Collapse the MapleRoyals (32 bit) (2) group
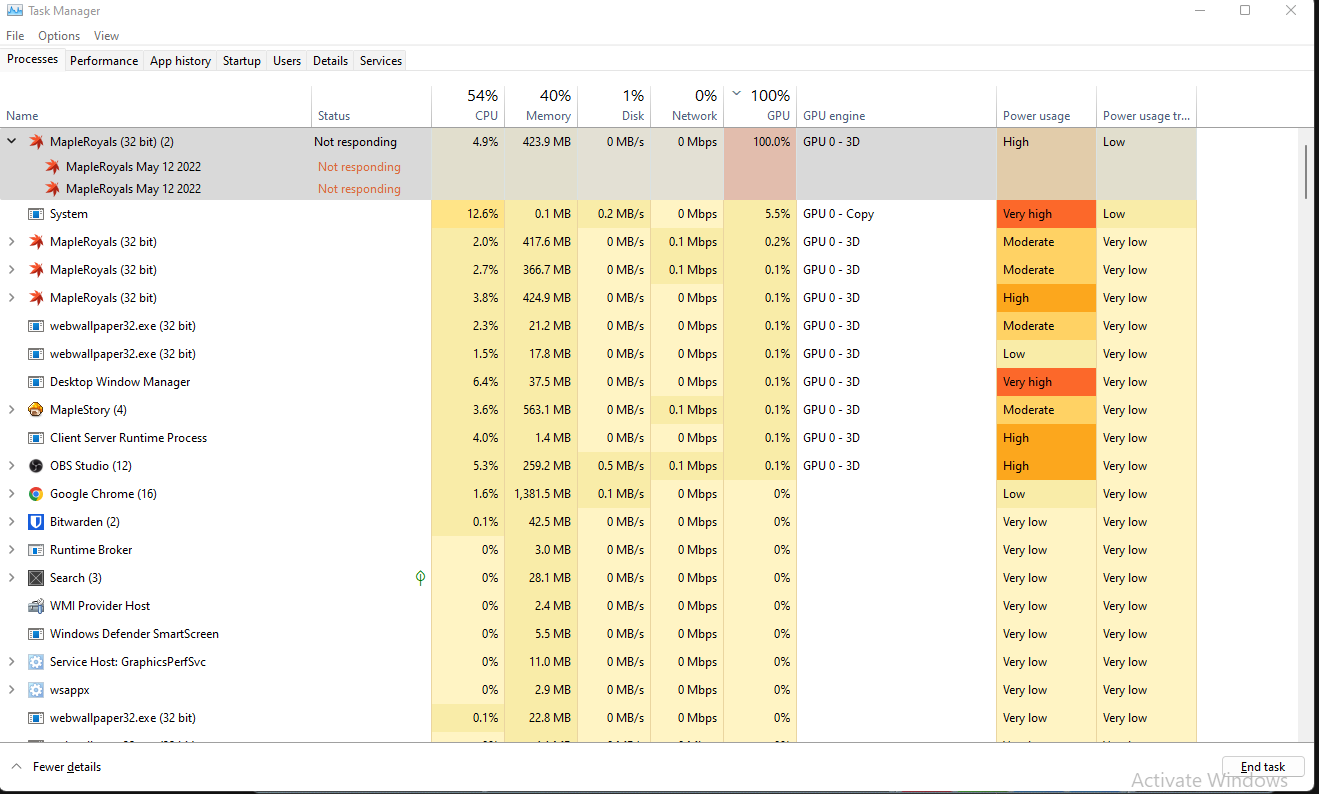The height and width of the screenshot is (794, 1319). point(12,142)
